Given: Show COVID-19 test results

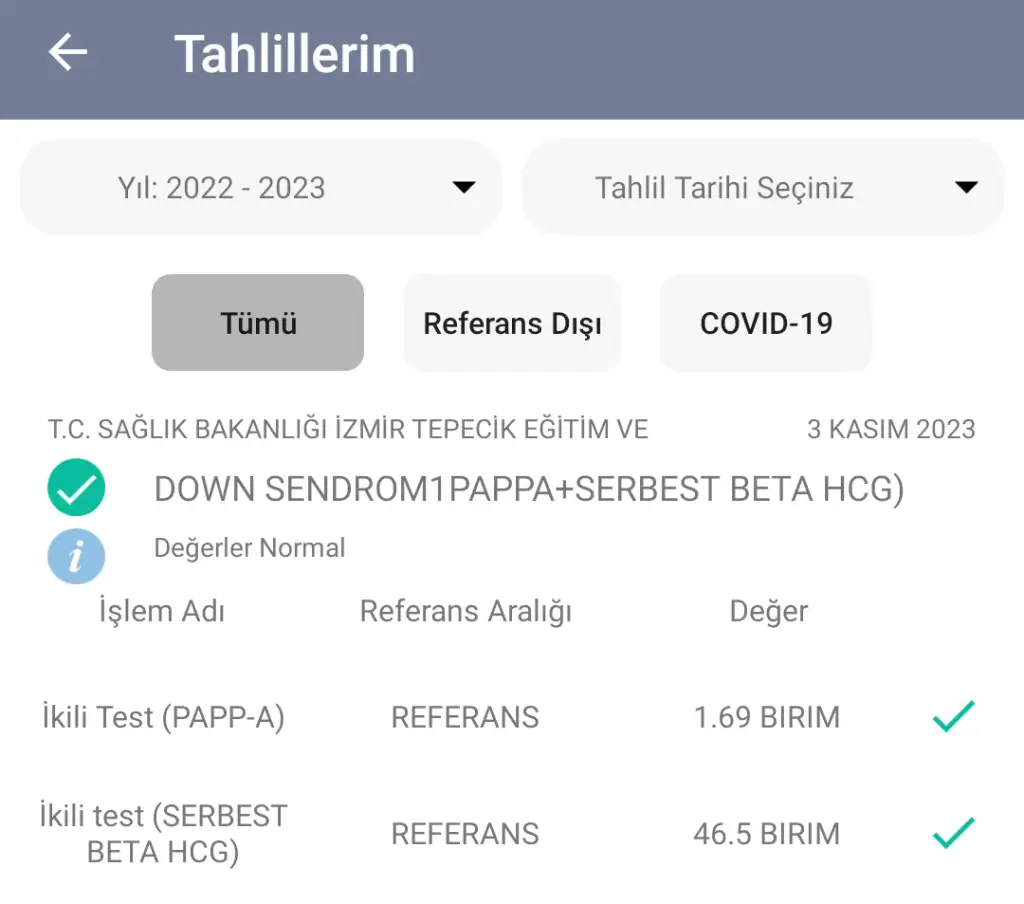Looking at the screenshot, I should (x=766, y=323).
